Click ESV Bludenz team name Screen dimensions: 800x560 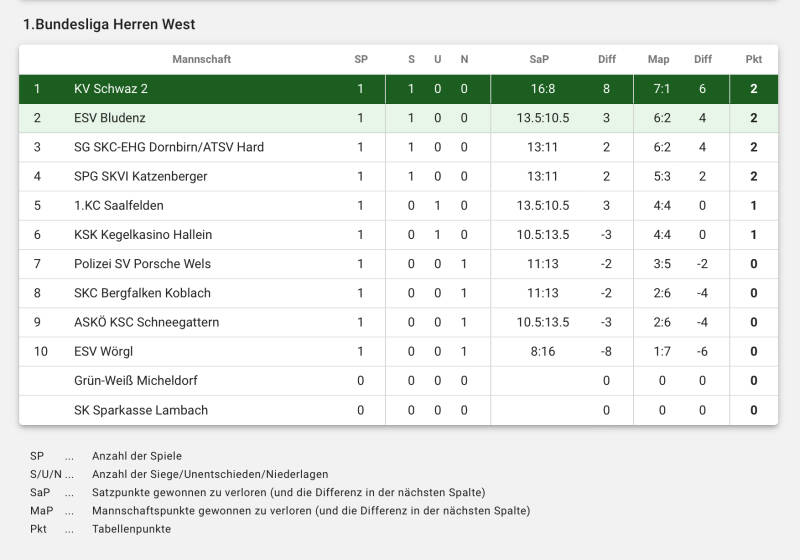tap(110, 118)
